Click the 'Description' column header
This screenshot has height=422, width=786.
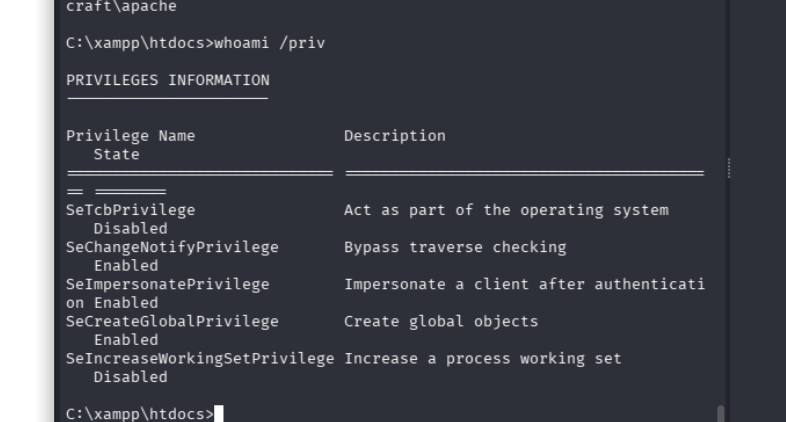[x=395, y=136]
